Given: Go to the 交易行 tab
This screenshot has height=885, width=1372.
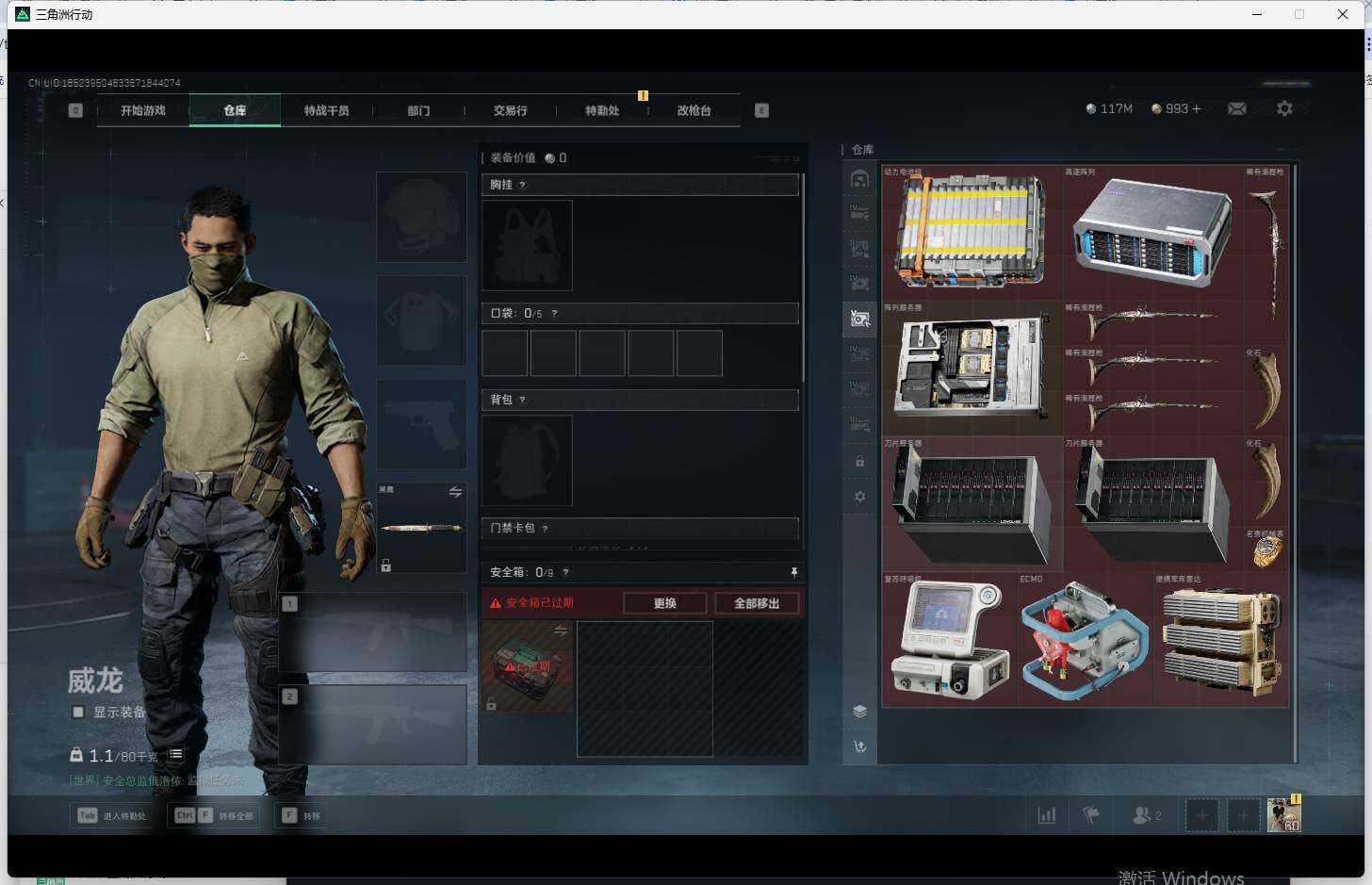Looking at the screenshot, I should coord(510,110).
